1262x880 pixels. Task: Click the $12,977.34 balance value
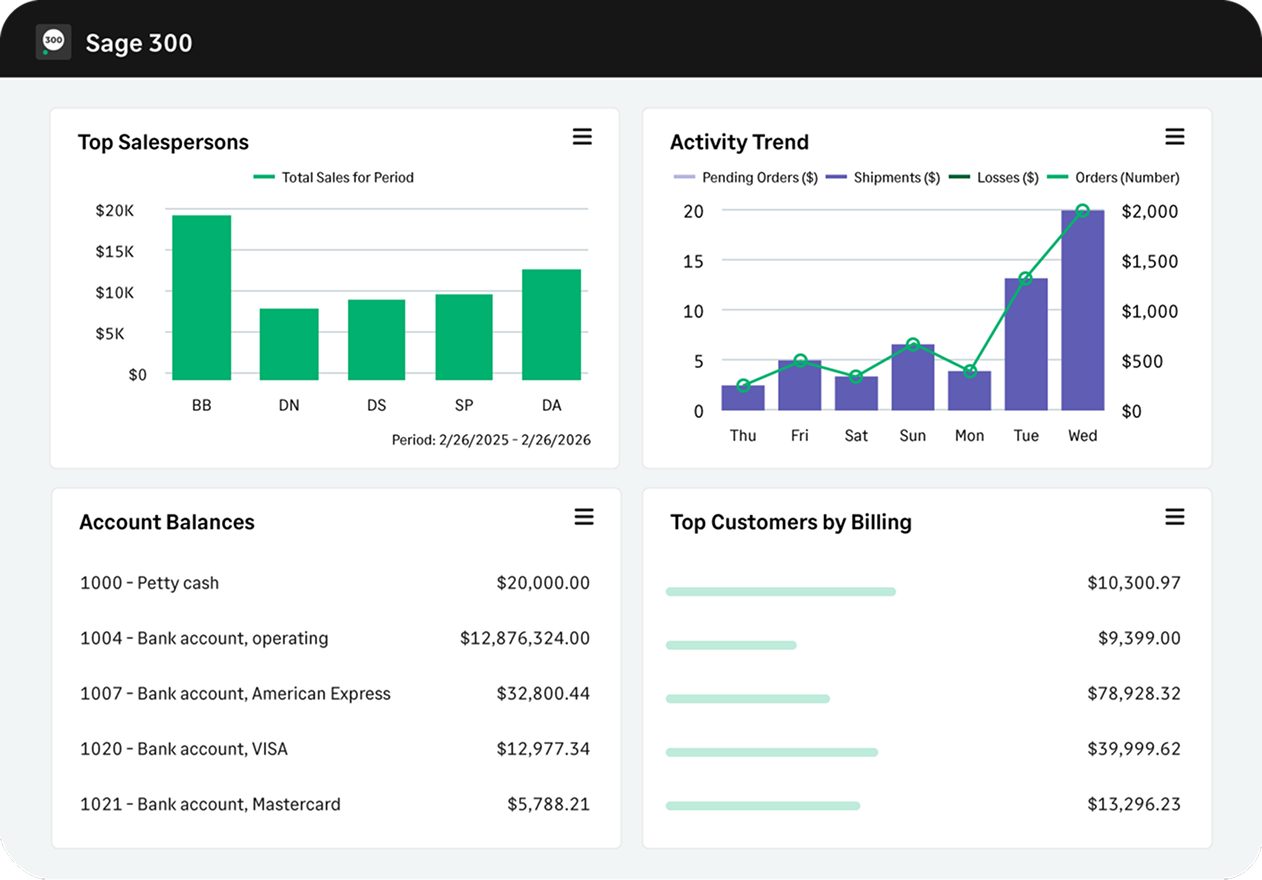pos(543,749)
